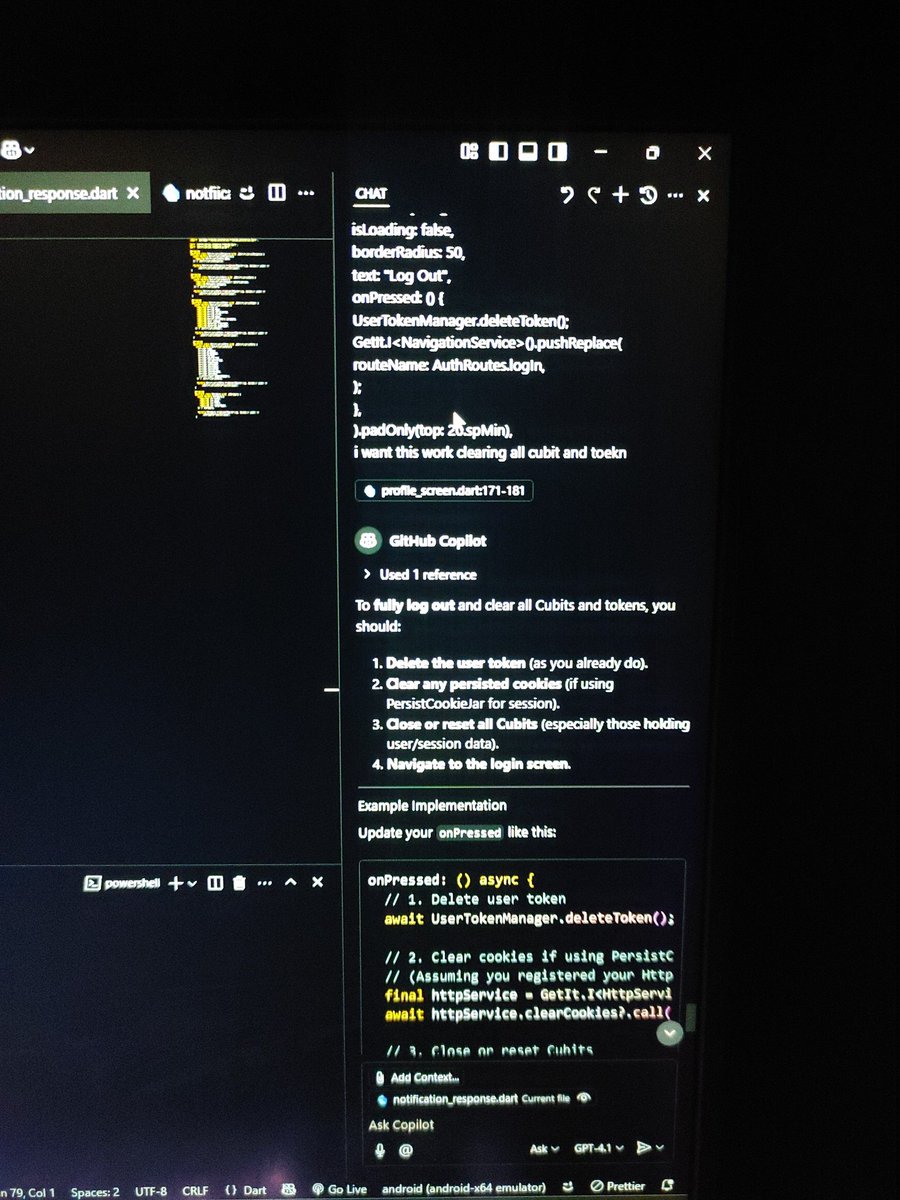Start voice chat with the microphone icon
The image size is (900, 1200).
(381, 1150)
